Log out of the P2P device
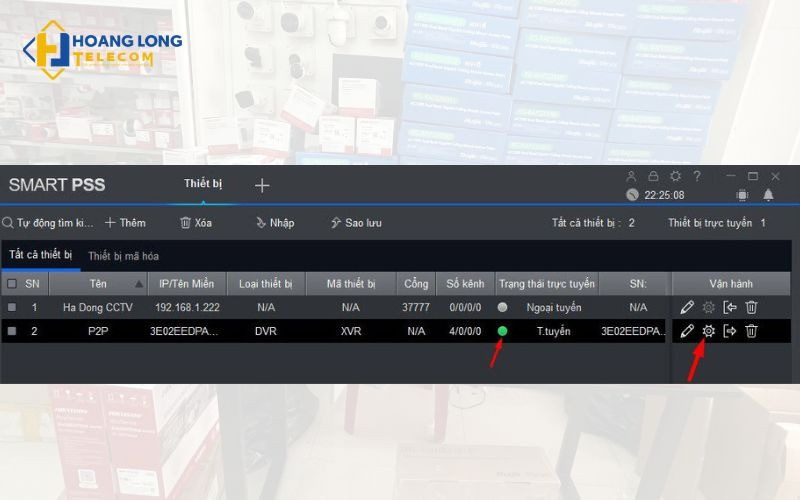The height and width of the screenshot is (500, 800). point(730,331)
